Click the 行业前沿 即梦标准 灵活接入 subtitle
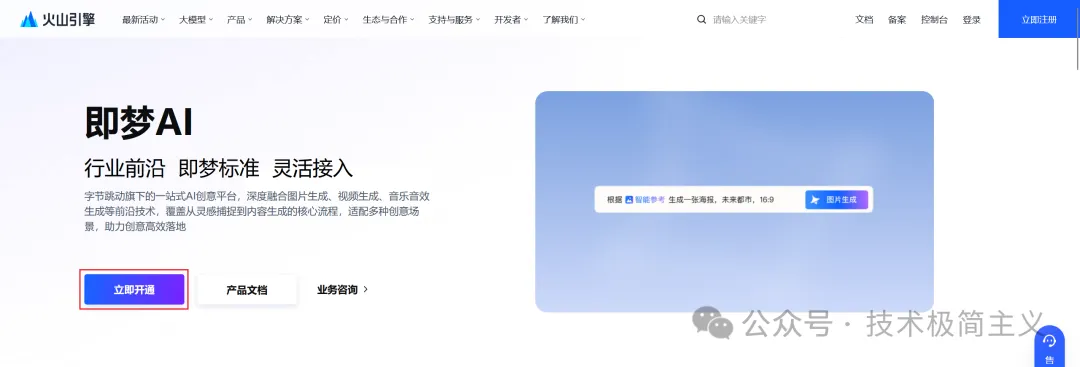Image resolution: width=1080 pixels, height=367 pixels. pyautogui.click(x=218, y=169)
